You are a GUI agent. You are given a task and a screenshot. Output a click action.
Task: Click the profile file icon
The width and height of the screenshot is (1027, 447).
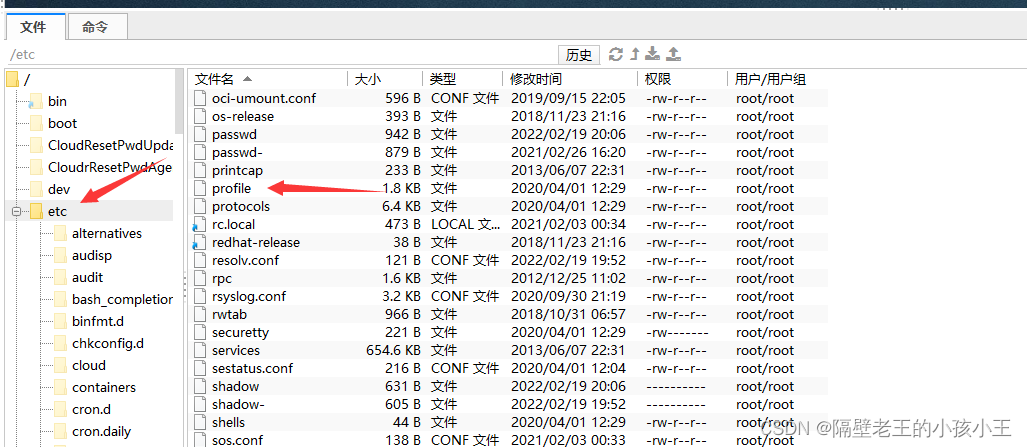(200, 188)
